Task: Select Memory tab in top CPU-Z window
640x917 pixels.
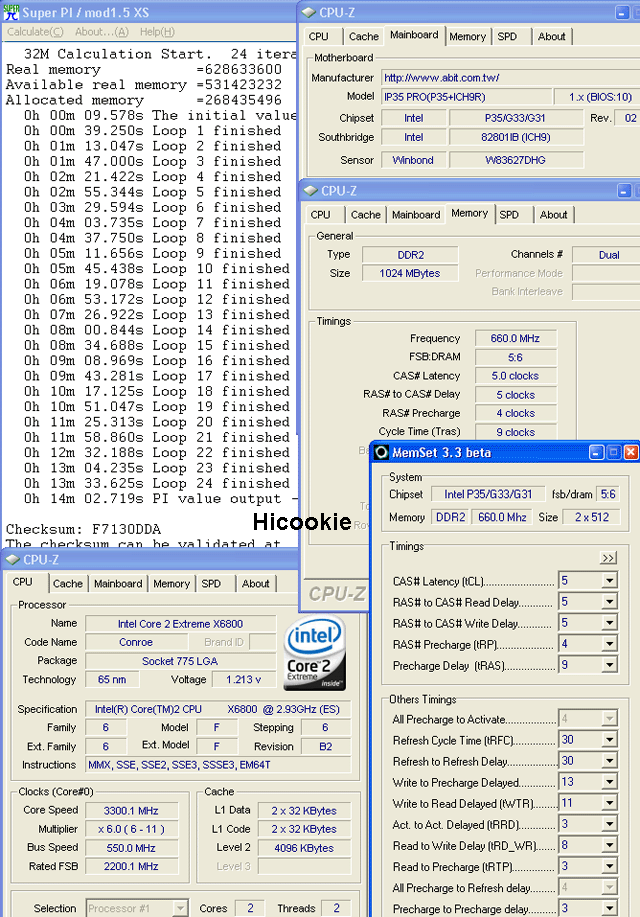Action: [467, 36]
